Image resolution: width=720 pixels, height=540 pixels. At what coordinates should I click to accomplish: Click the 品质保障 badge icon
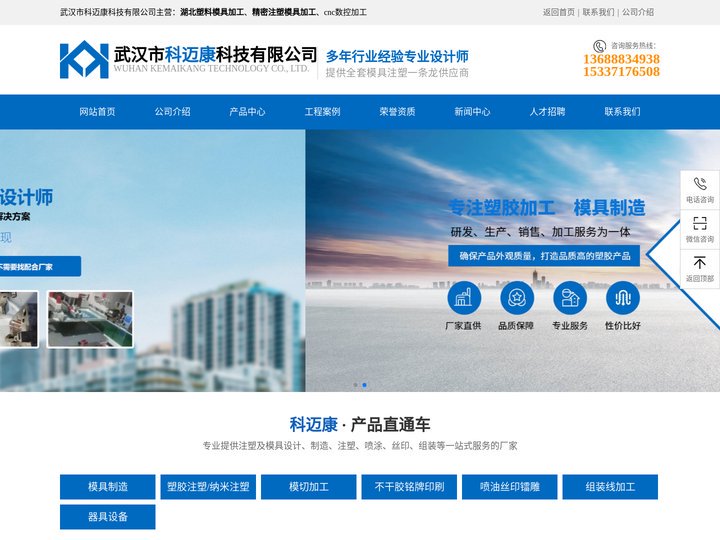(517, 298)
